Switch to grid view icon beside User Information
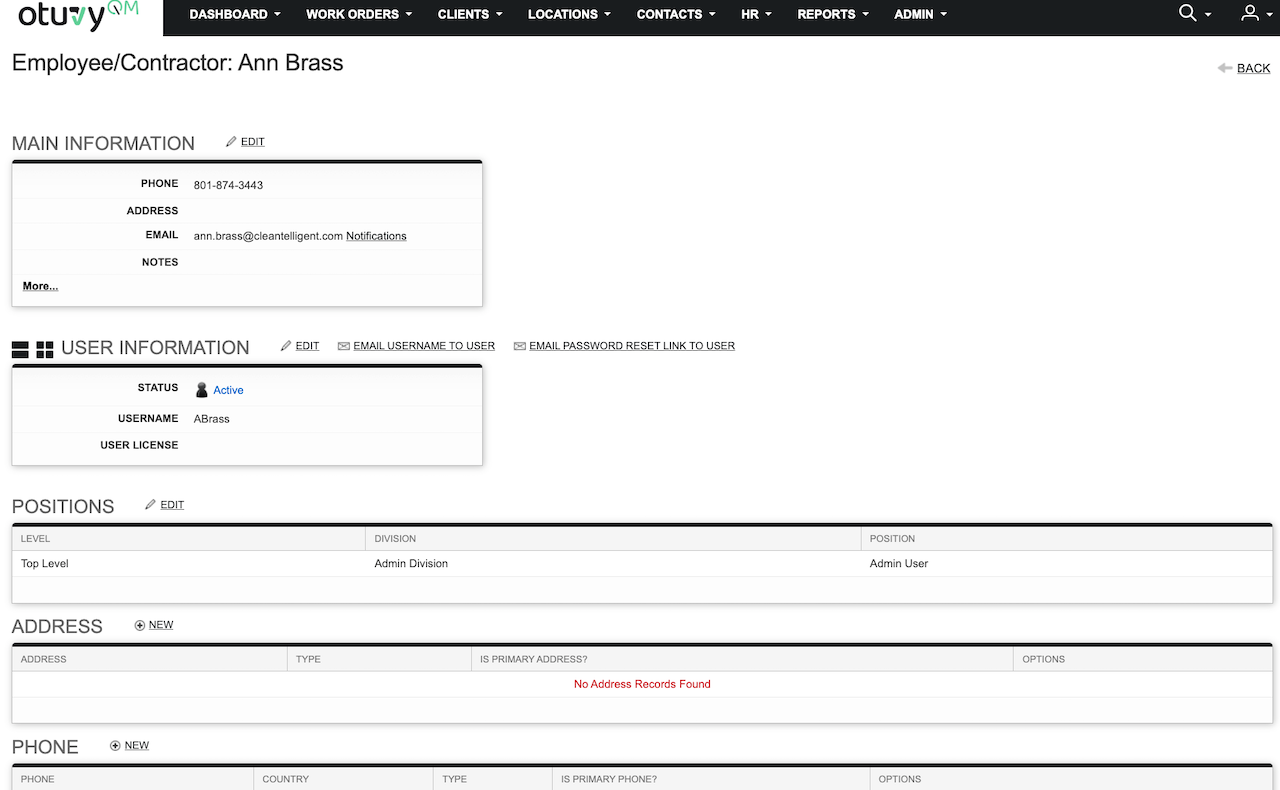The width and height of the screenshot is (1280, 790). (x=45, y=349)
